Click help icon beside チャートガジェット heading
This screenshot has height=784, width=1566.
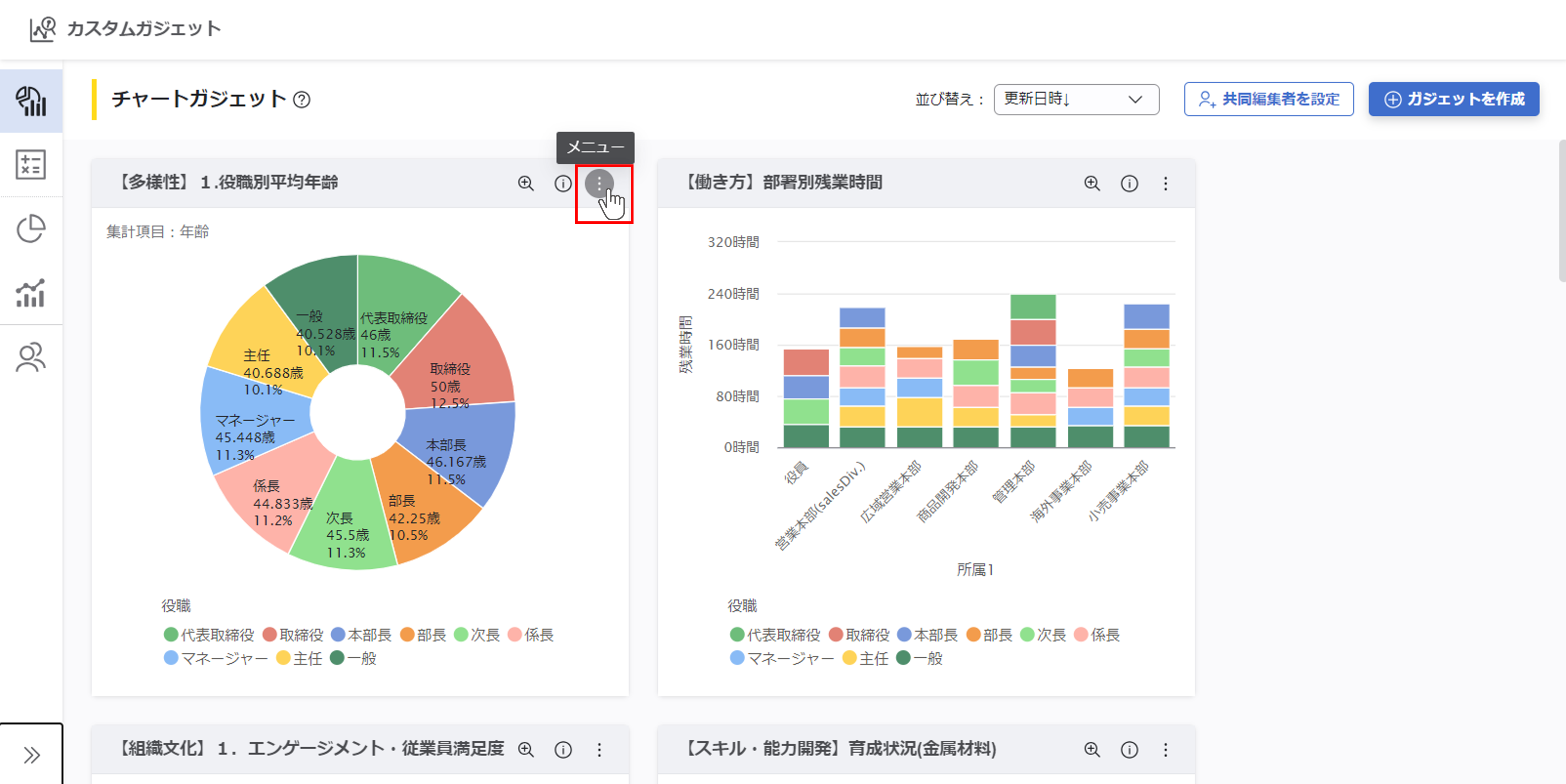[301, 100]
